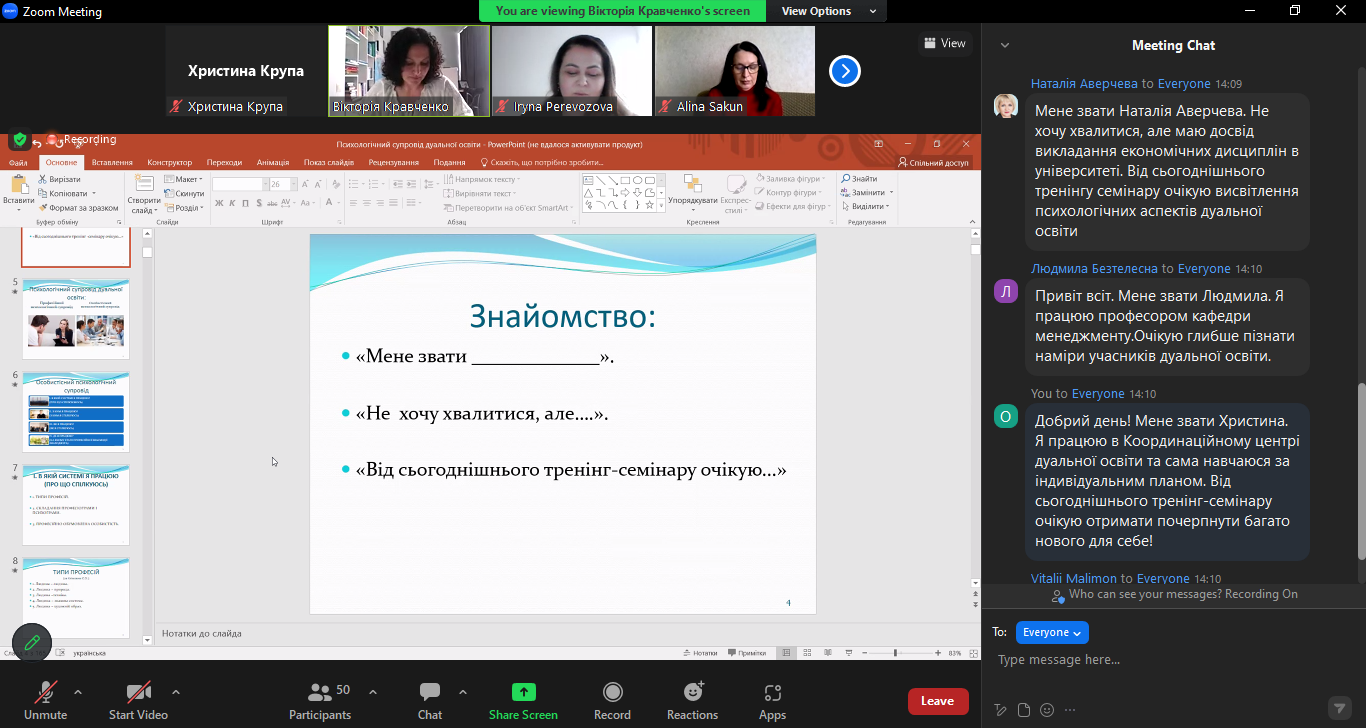The height and width of the screenshot is (728, 1366).
Task: Click the chat send arrow button
Action: pos(1340,708)
